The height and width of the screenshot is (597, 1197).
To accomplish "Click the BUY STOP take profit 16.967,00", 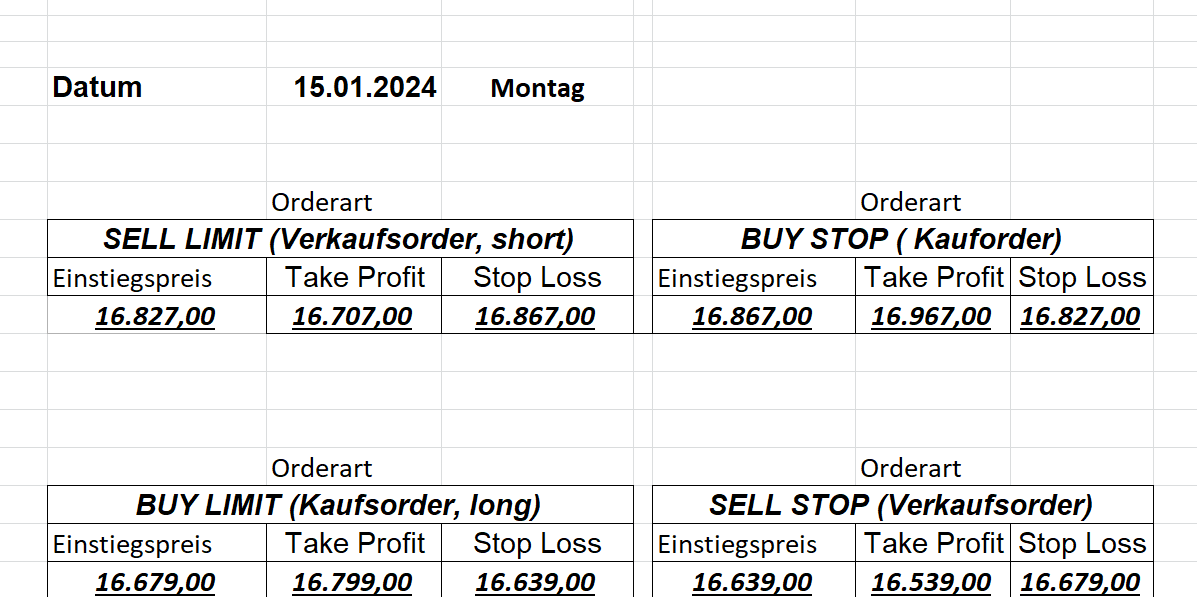I will [x=931, y=317].
